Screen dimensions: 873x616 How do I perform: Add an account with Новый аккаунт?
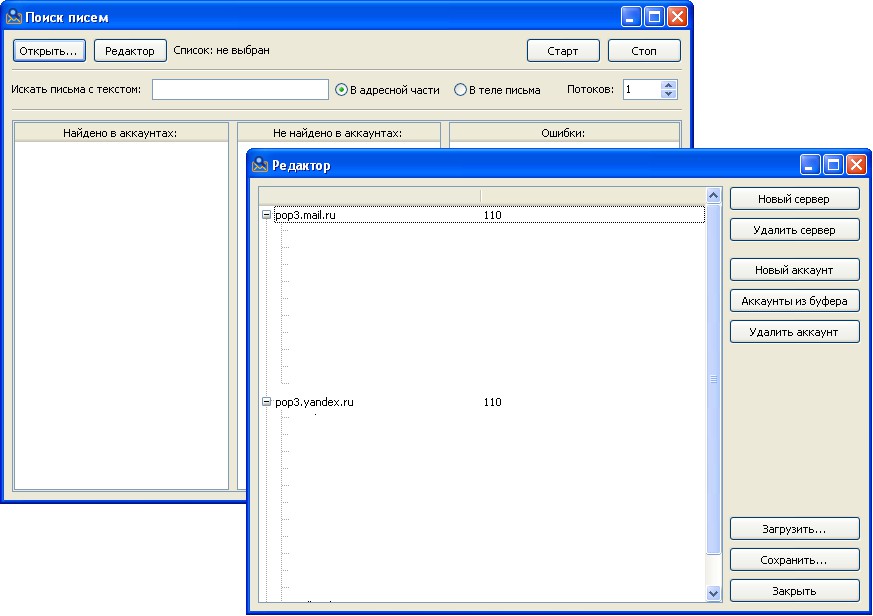794,270
